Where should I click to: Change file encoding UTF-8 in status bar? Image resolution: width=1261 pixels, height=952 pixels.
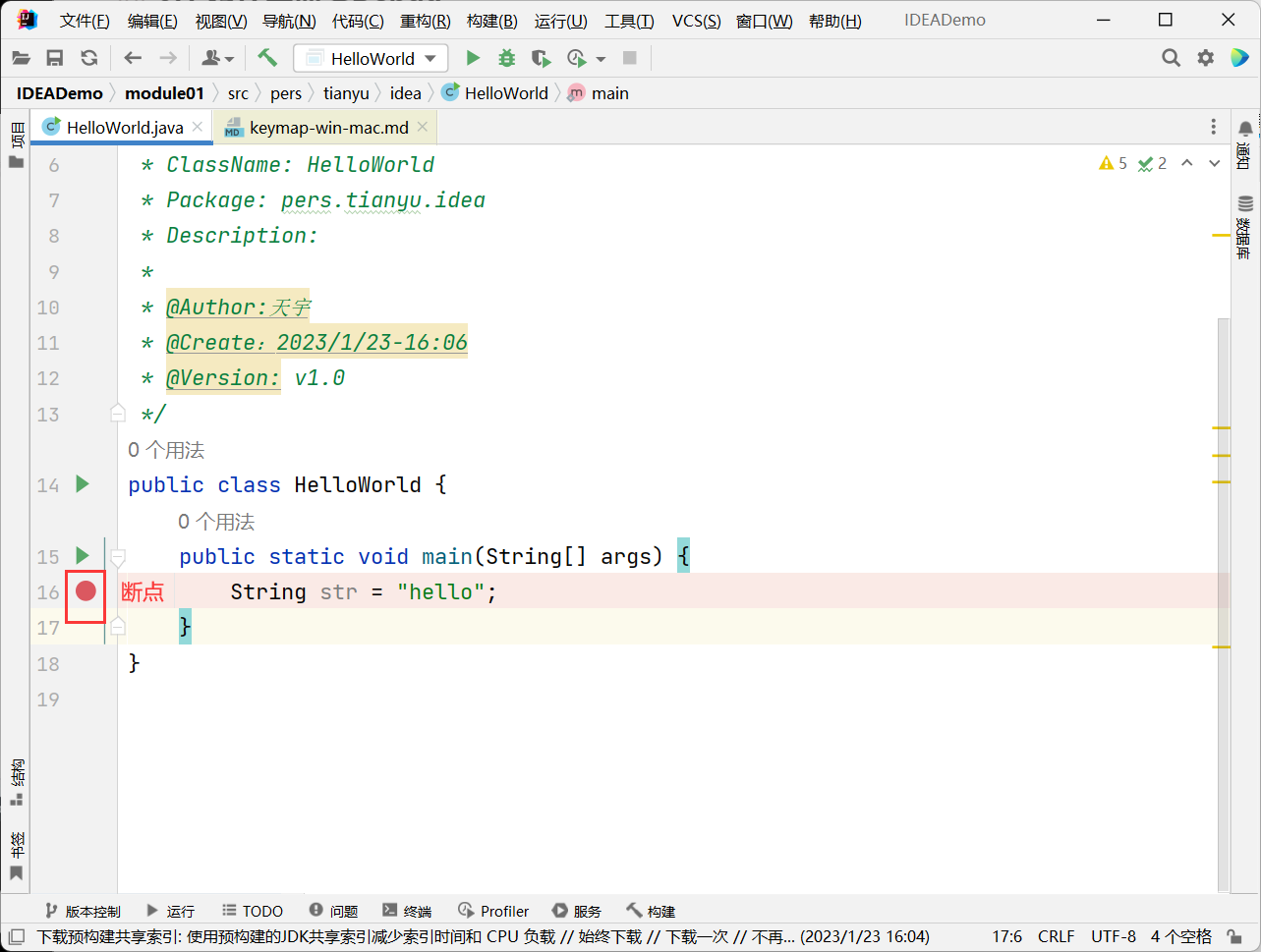tap(1114, 936)
